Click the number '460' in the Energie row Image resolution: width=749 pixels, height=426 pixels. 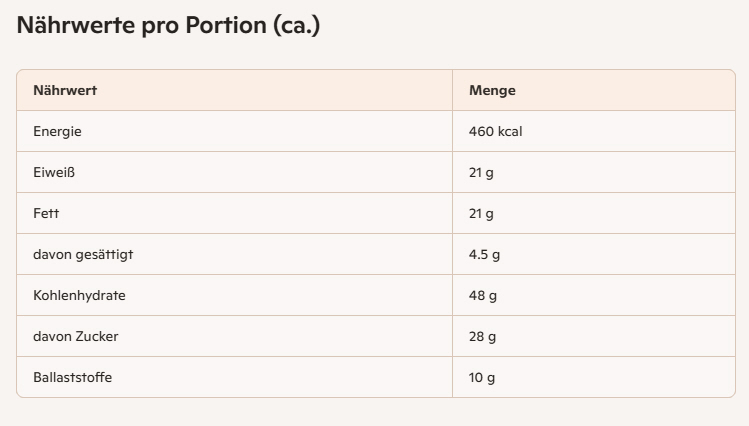tap(481, 132)
